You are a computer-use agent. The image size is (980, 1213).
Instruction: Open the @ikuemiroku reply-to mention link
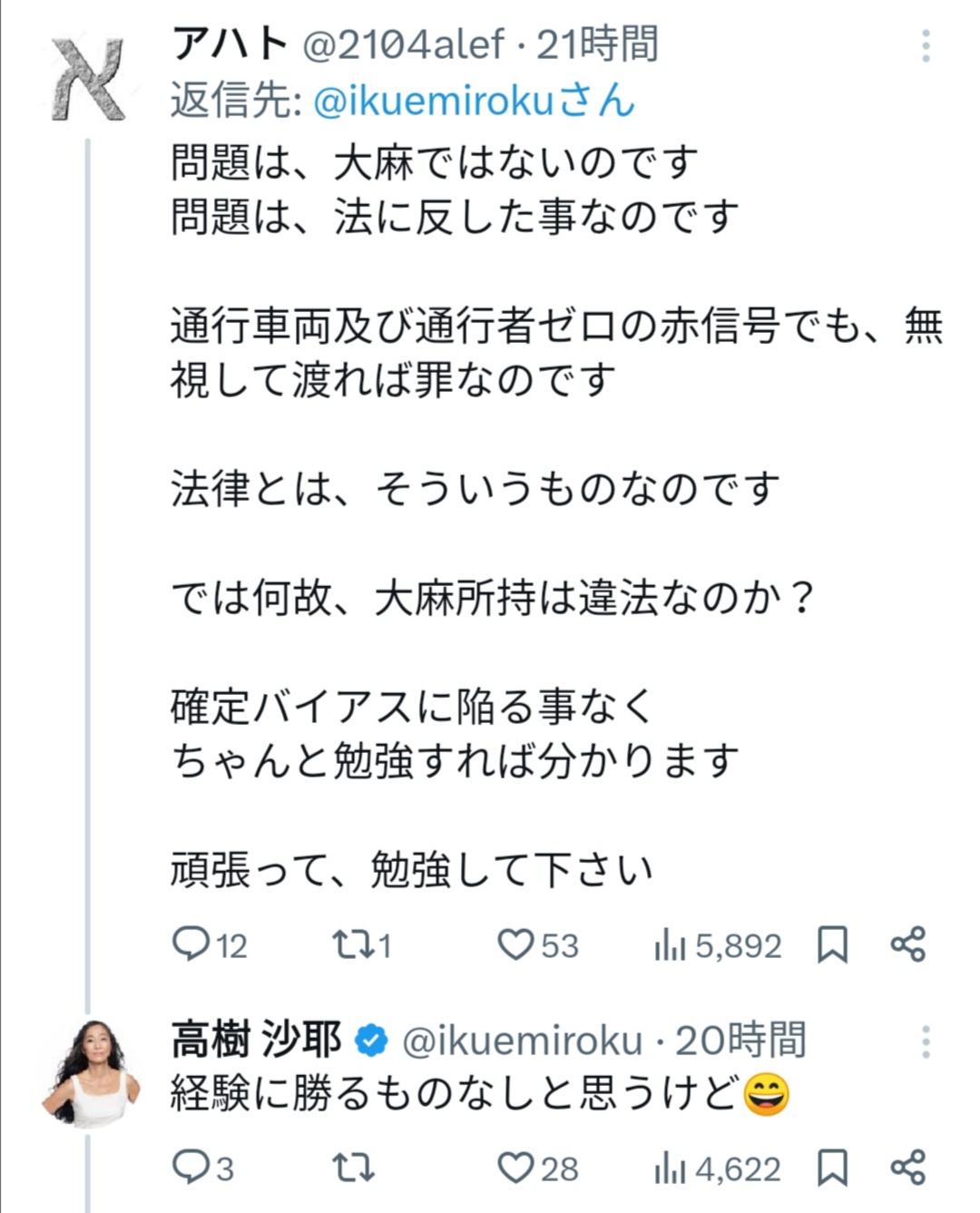point(433,101)
